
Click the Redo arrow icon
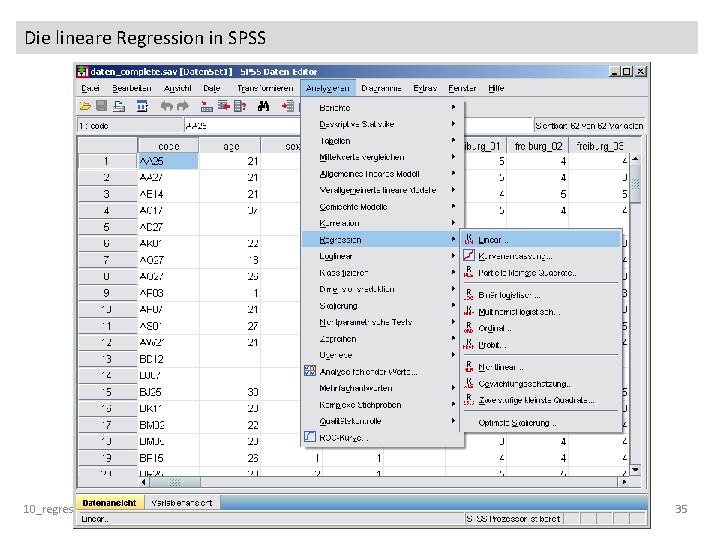pyautogui.click(x=183, y=106)
